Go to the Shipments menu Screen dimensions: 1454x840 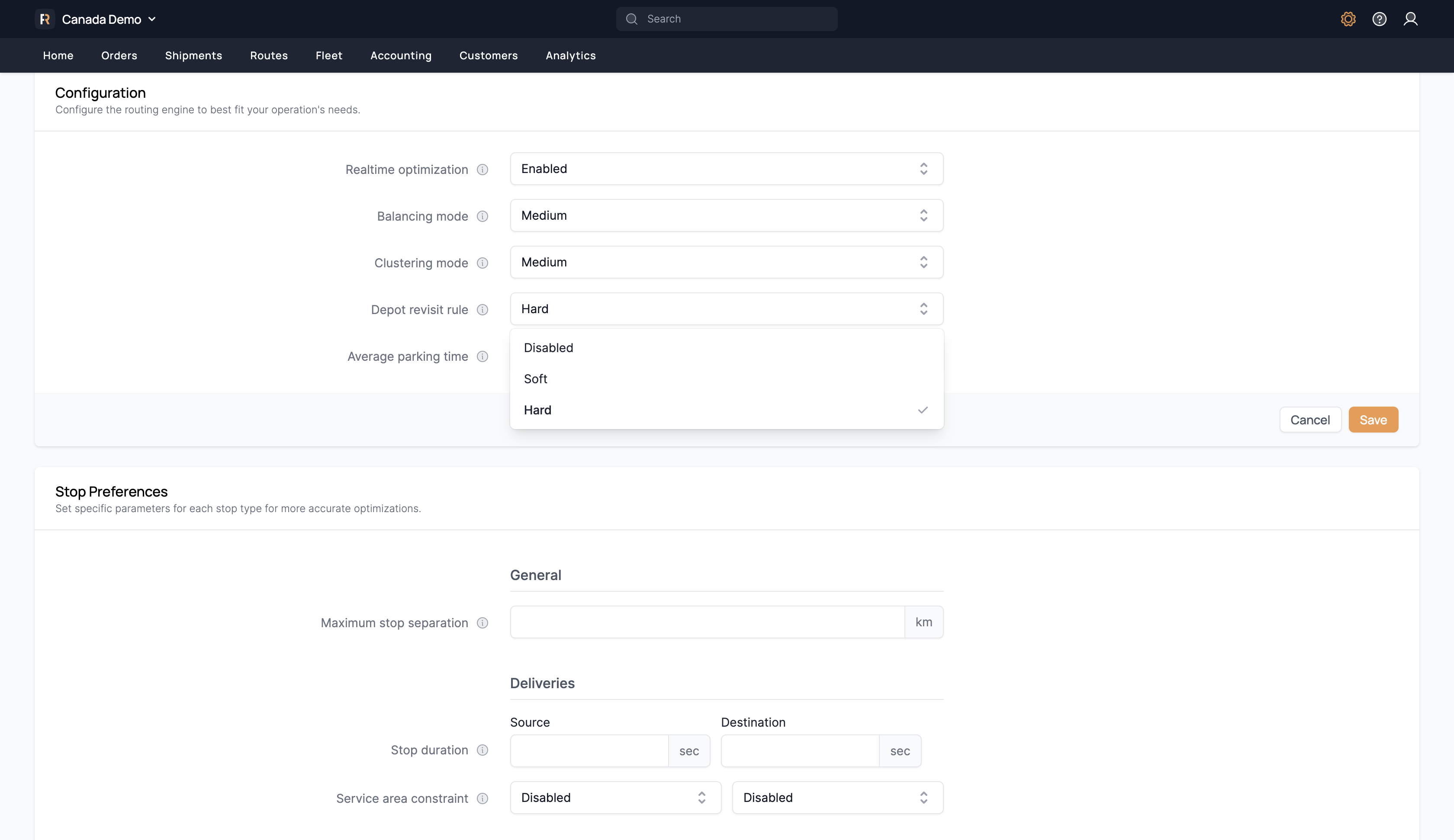(193, 55)
